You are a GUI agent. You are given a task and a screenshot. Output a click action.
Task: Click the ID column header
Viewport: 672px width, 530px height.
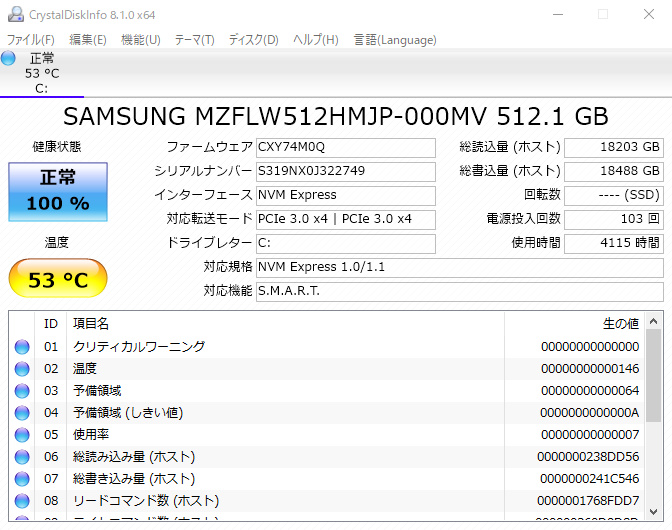51,323
